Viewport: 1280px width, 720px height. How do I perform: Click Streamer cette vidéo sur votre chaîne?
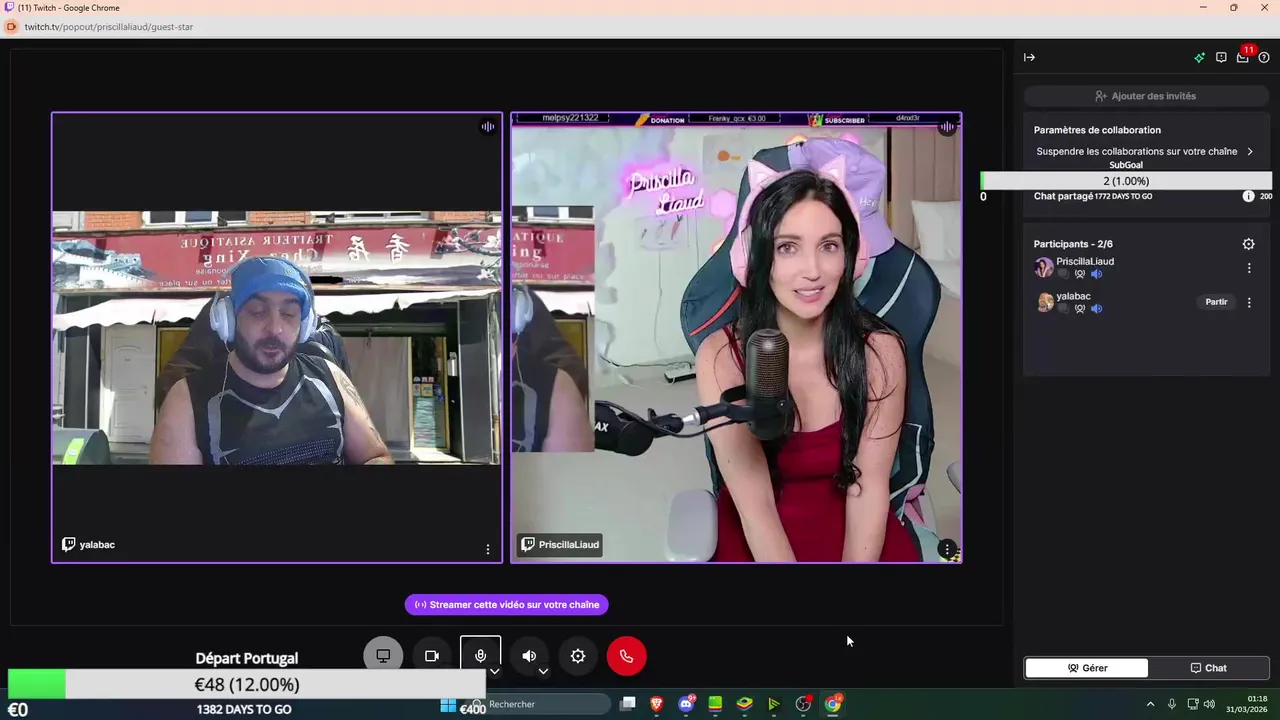tap(507, 605)
